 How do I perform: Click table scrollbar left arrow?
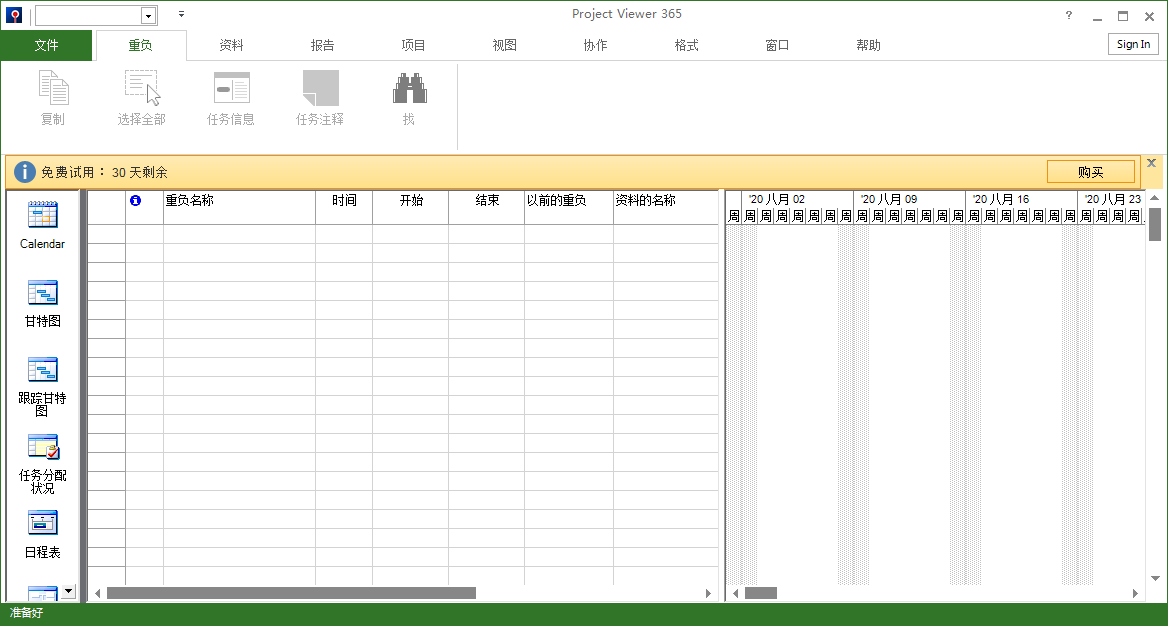tap(98, 593)
